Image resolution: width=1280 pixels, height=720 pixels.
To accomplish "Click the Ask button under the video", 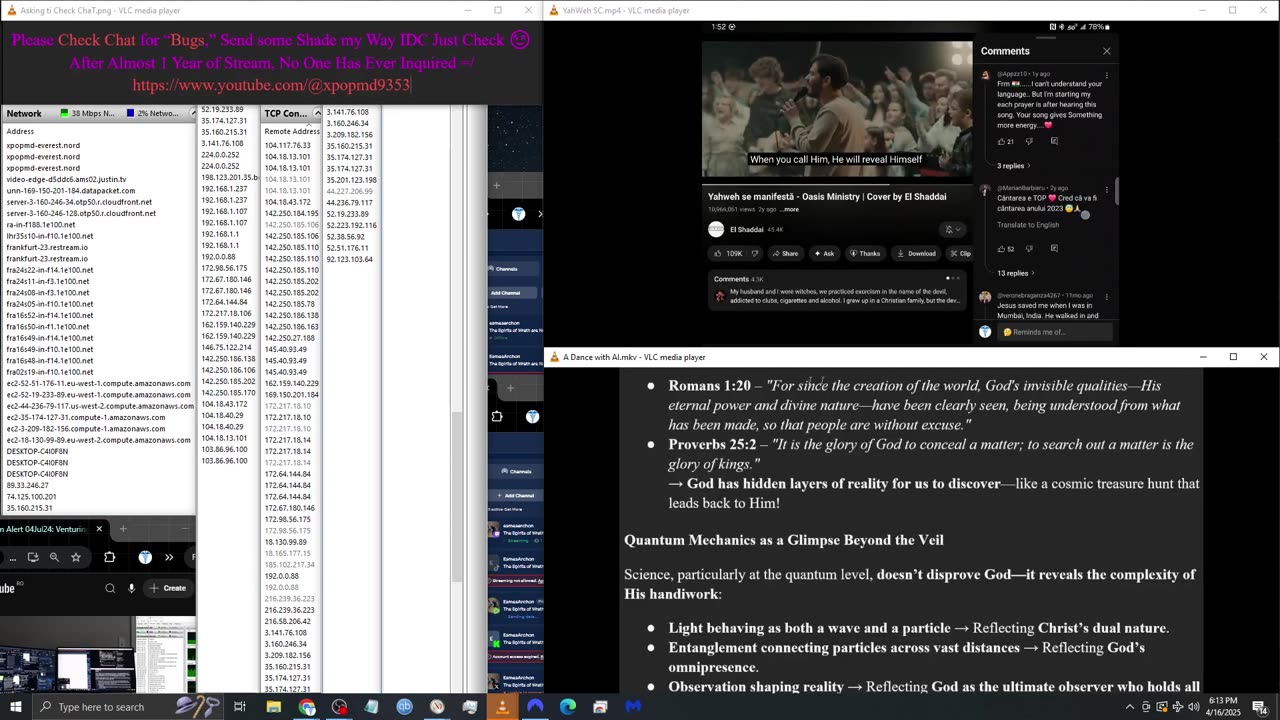I will [x=824, y=253].
